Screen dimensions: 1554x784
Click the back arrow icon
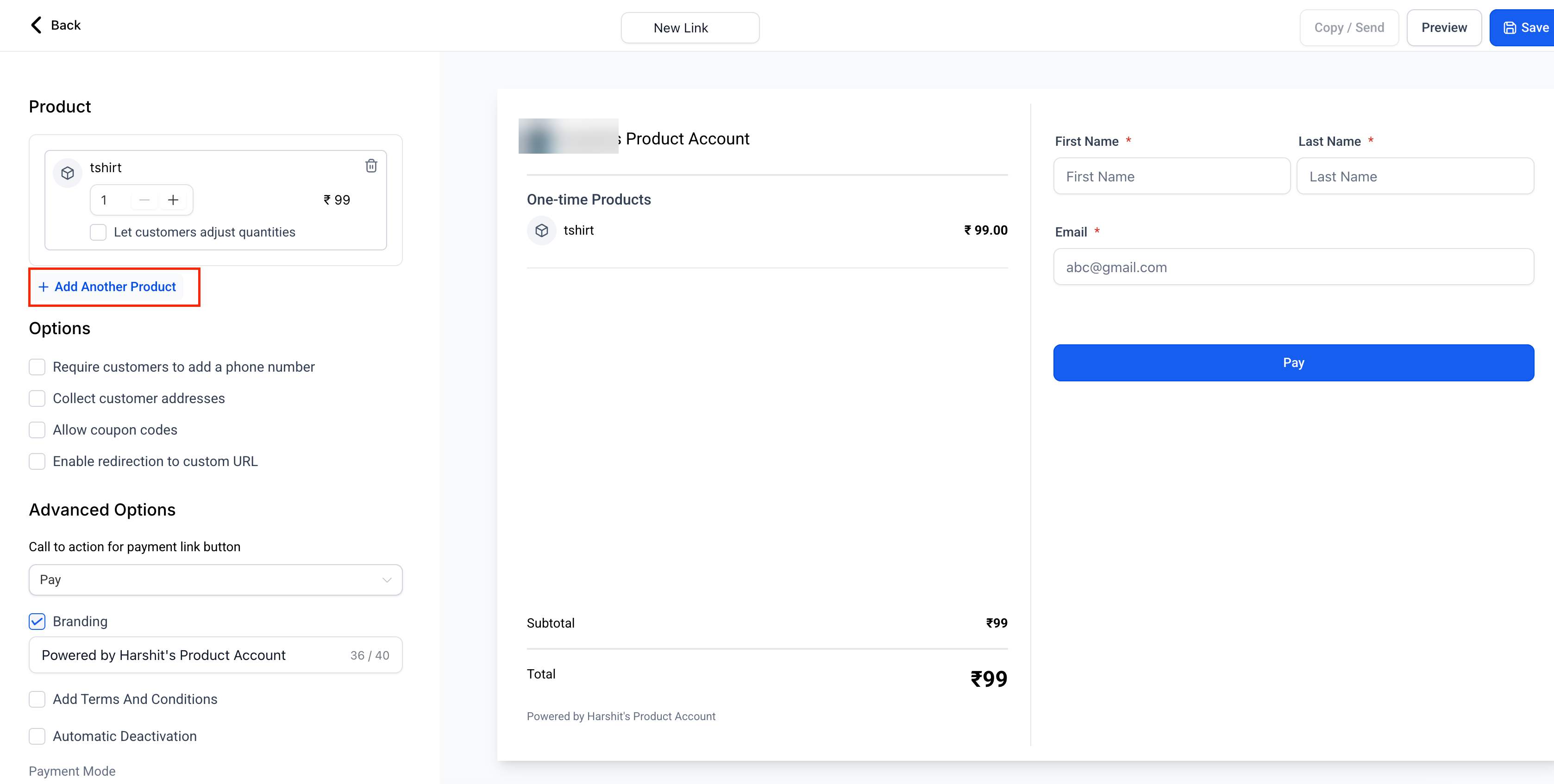(x=36, y=25)
